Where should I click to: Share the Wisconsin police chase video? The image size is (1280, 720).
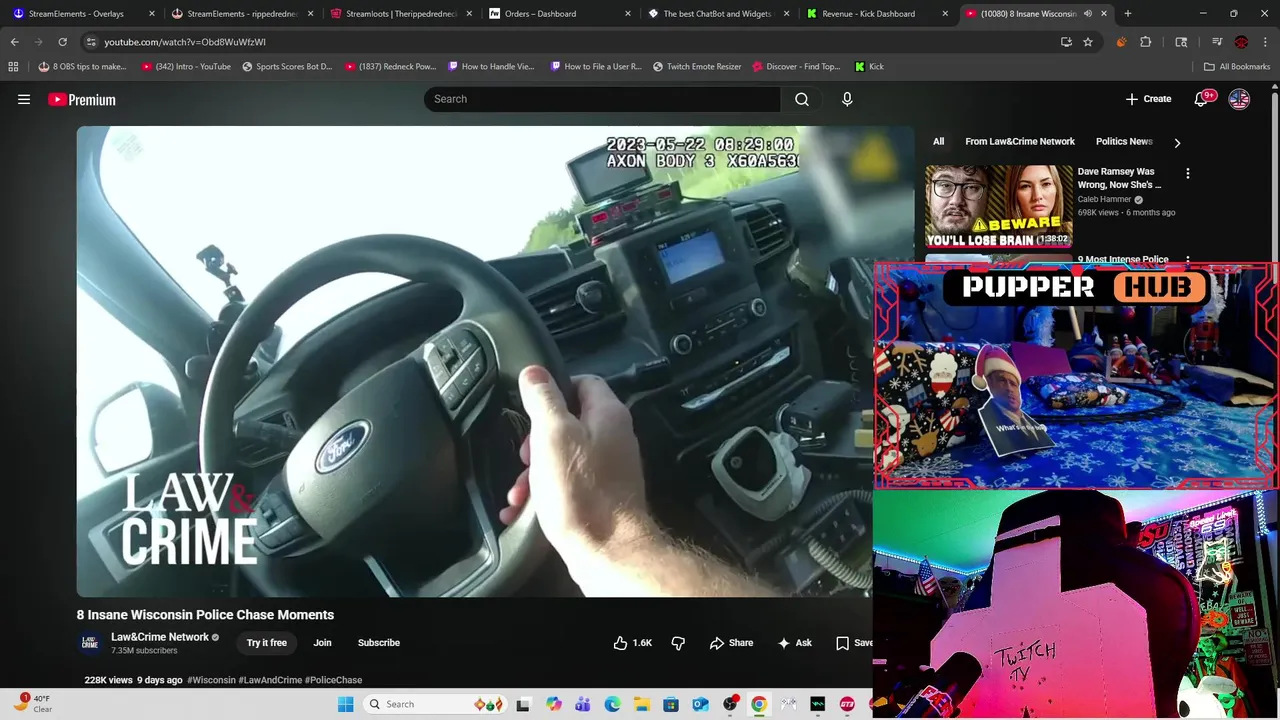731,643
